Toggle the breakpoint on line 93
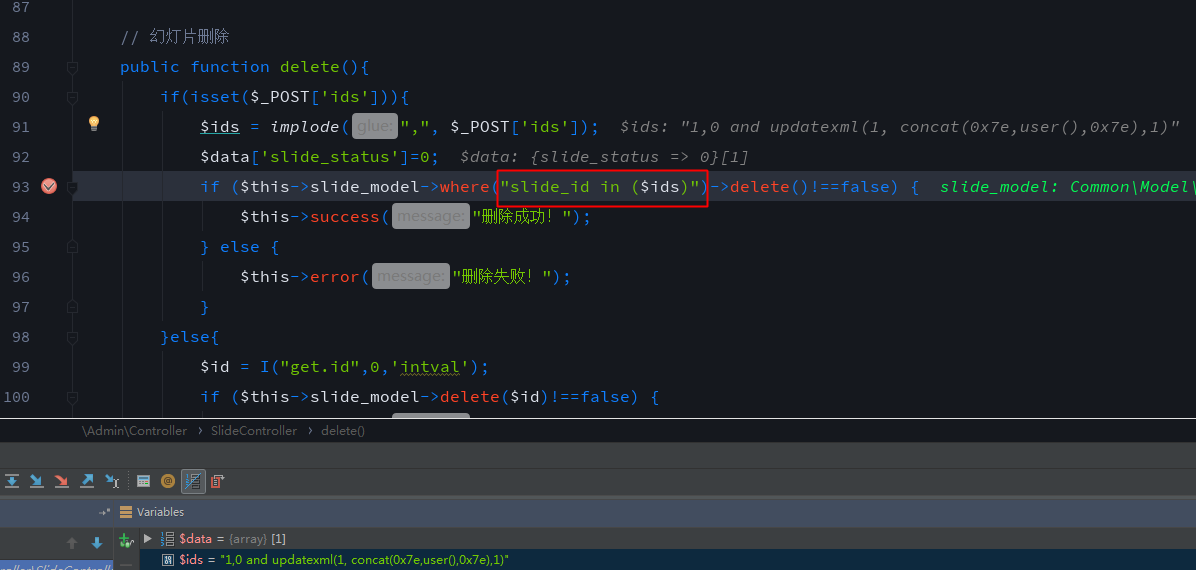 point(48,186)
